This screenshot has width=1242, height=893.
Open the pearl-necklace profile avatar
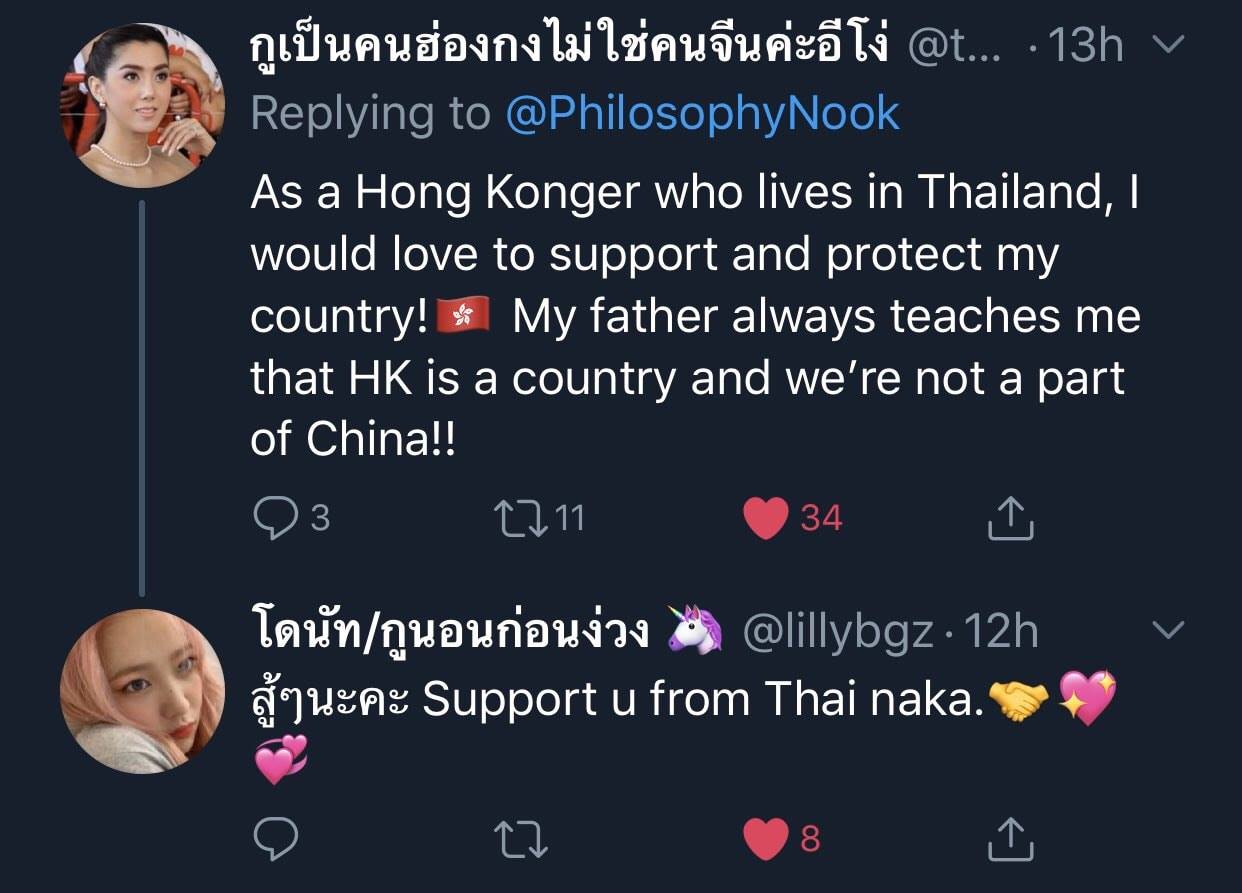point(141,105)
